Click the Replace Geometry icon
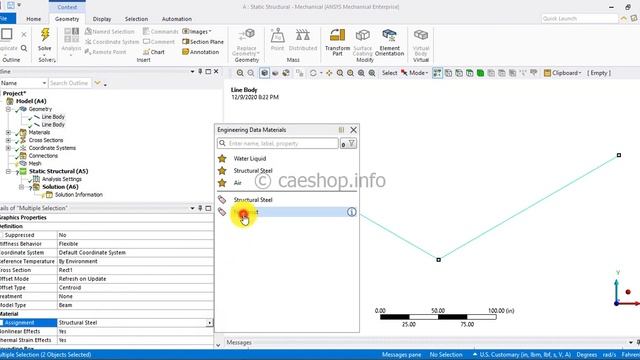The width and height of the screenshot is (640, 360). point(247,35)
